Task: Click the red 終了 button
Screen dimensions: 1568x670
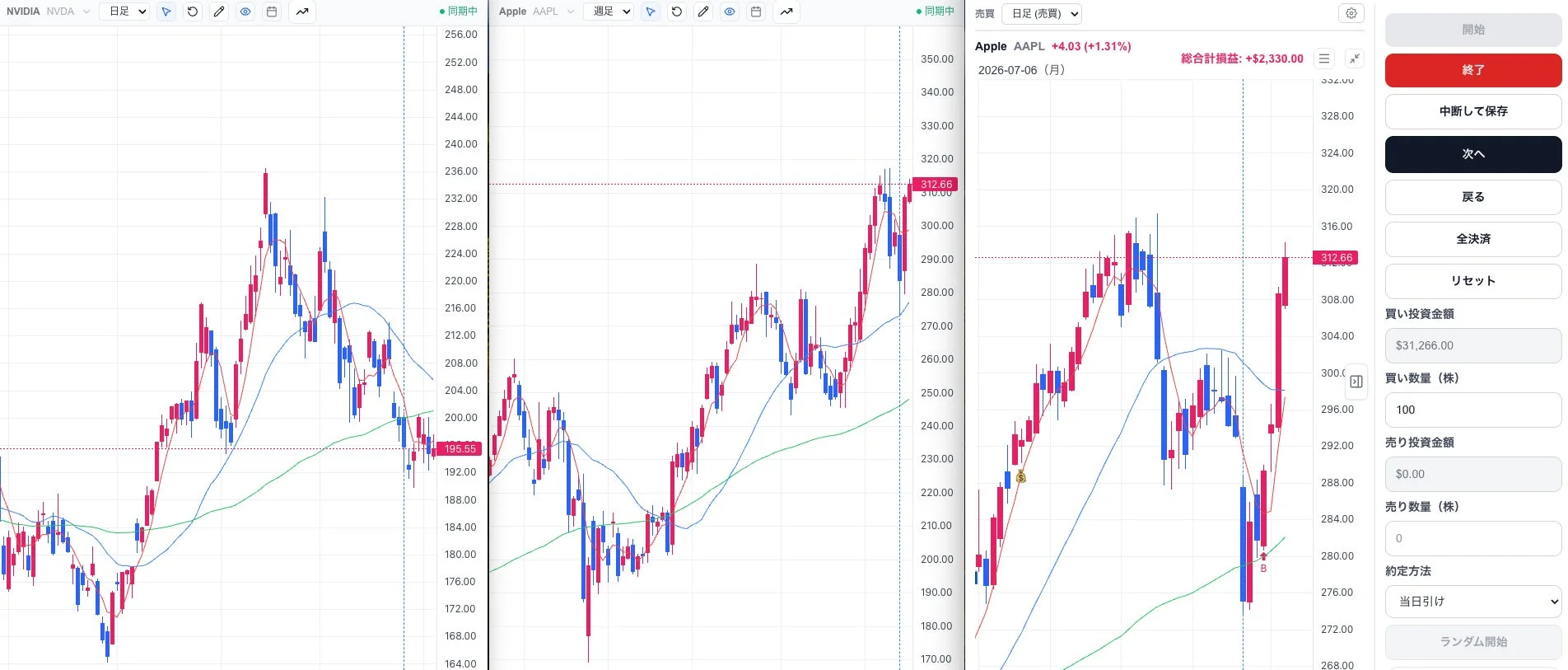Action: tap(1473, 70)
